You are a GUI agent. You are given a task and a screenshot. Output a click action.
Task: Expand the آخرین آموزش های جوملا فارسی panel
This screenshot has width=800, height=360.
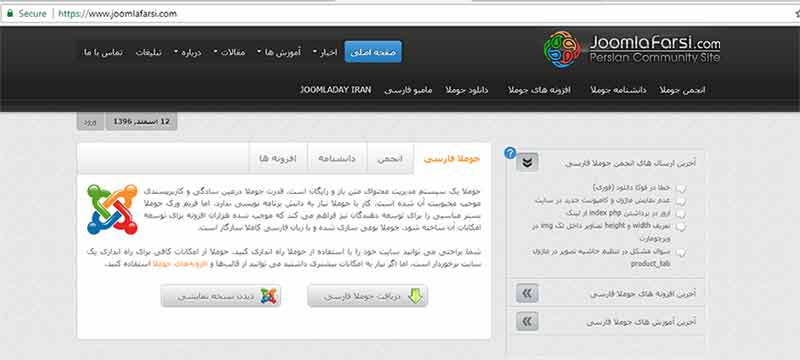tap(527, 322)
